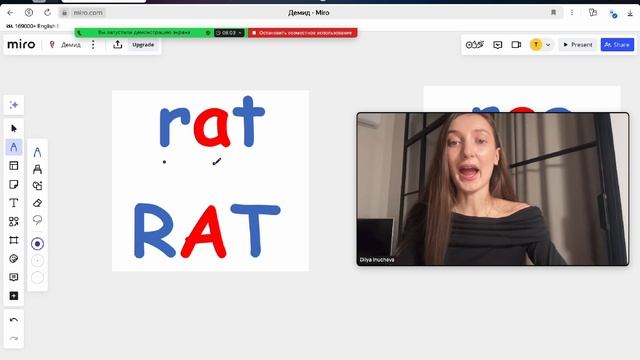
Task: Open the browser three-dot menu
Action: point(572,13)
